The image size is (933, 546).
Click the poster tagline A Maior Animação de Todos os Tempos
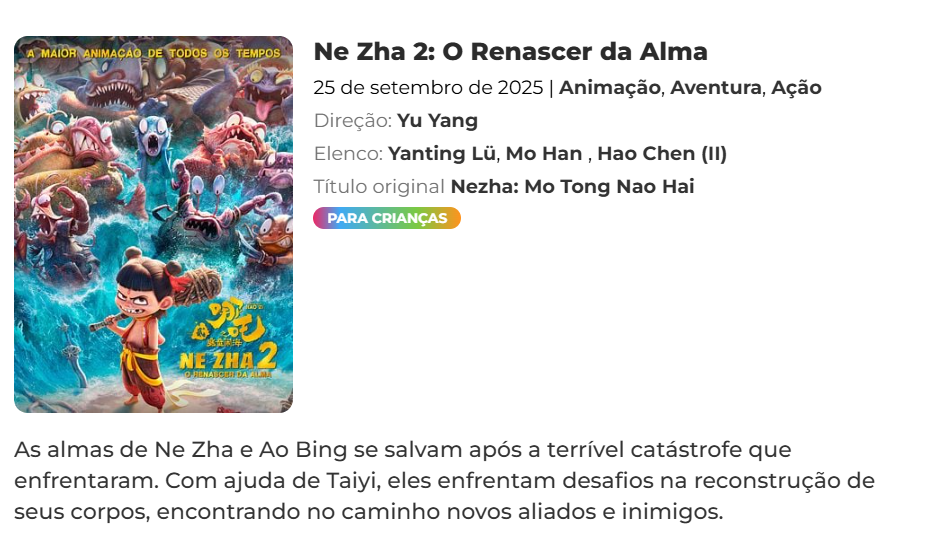coord(154,53)
